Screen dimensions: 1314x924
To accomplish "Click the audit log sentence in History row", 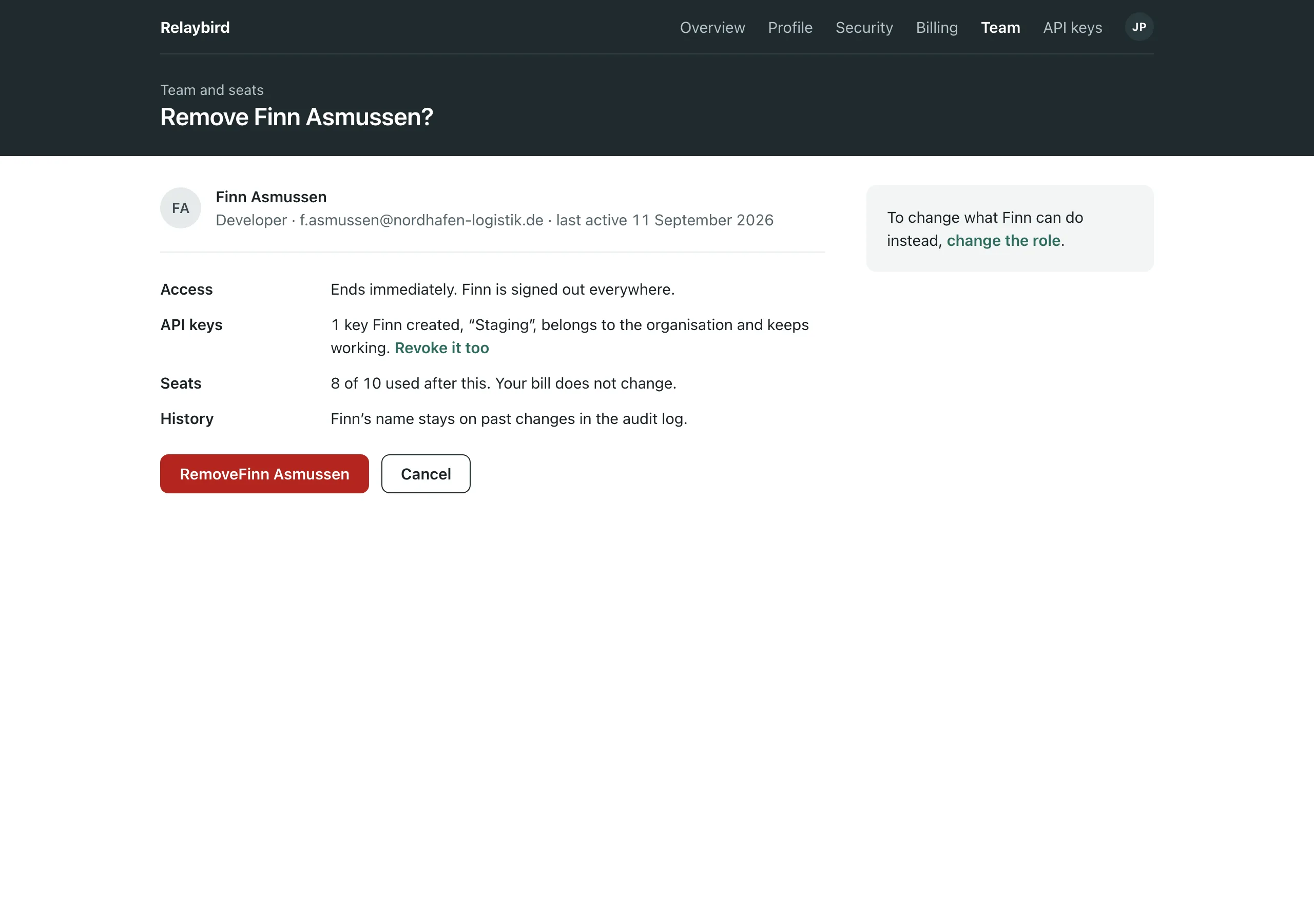I will 509,418.
